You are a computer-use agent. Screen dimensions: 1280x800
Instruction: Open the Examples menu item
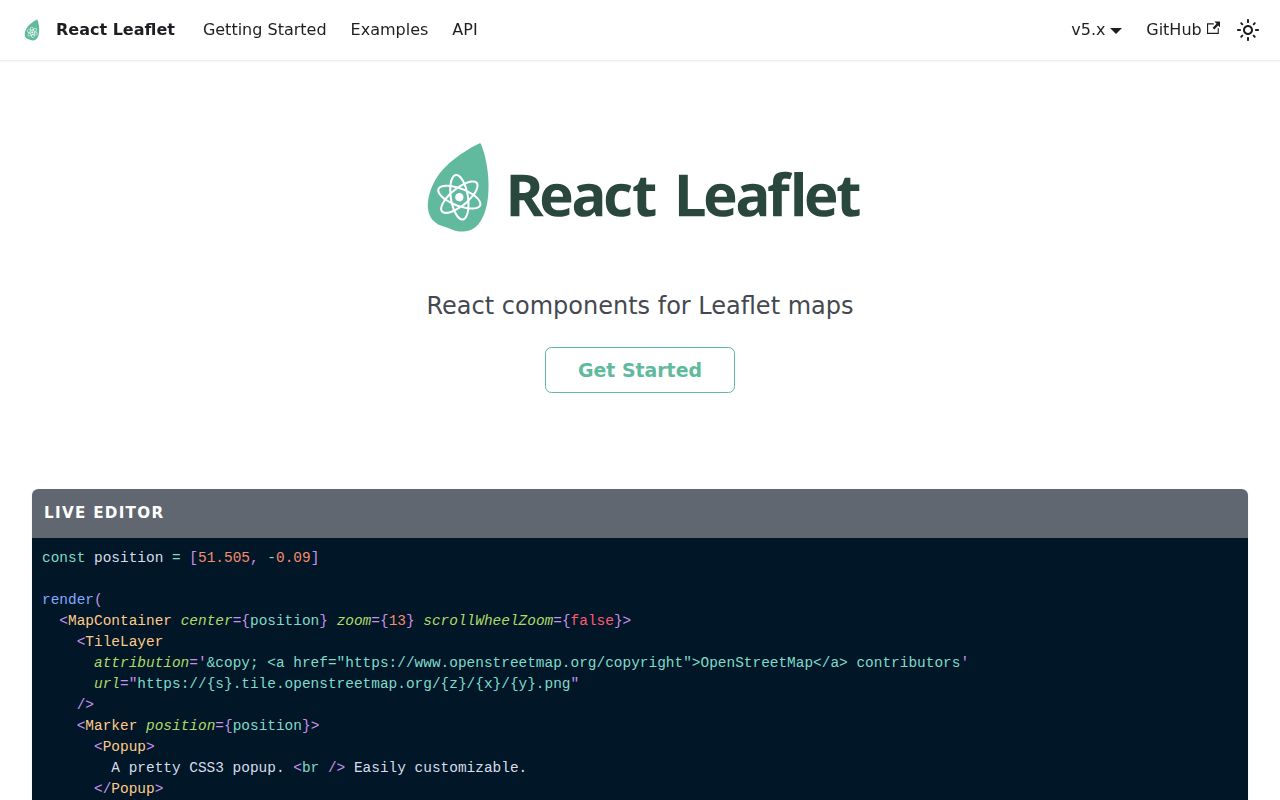[389, 30]
